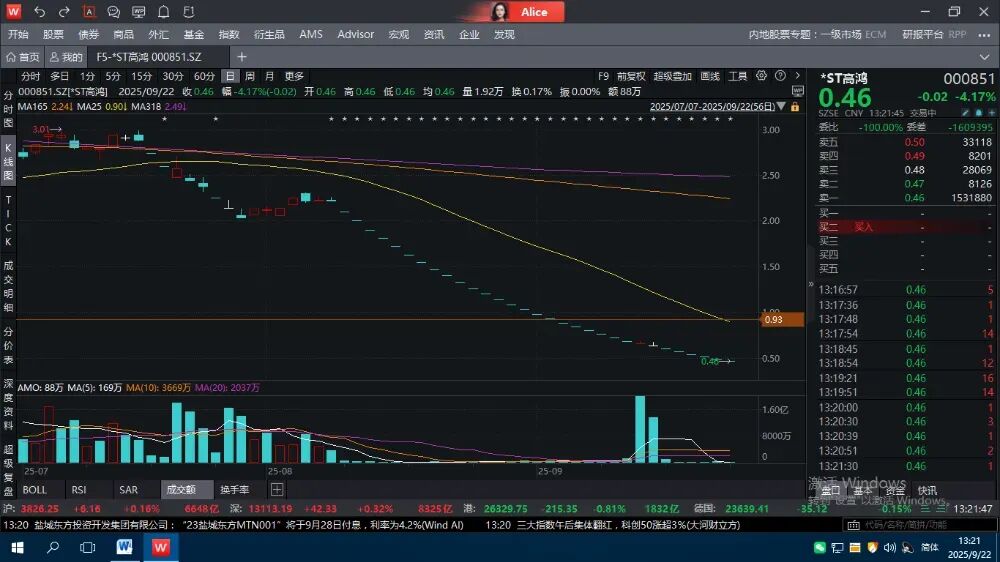Viewport: 1000px width, 562px height.
Task: Click the WP monitor icon in title bar
Action: coord(138,11)
